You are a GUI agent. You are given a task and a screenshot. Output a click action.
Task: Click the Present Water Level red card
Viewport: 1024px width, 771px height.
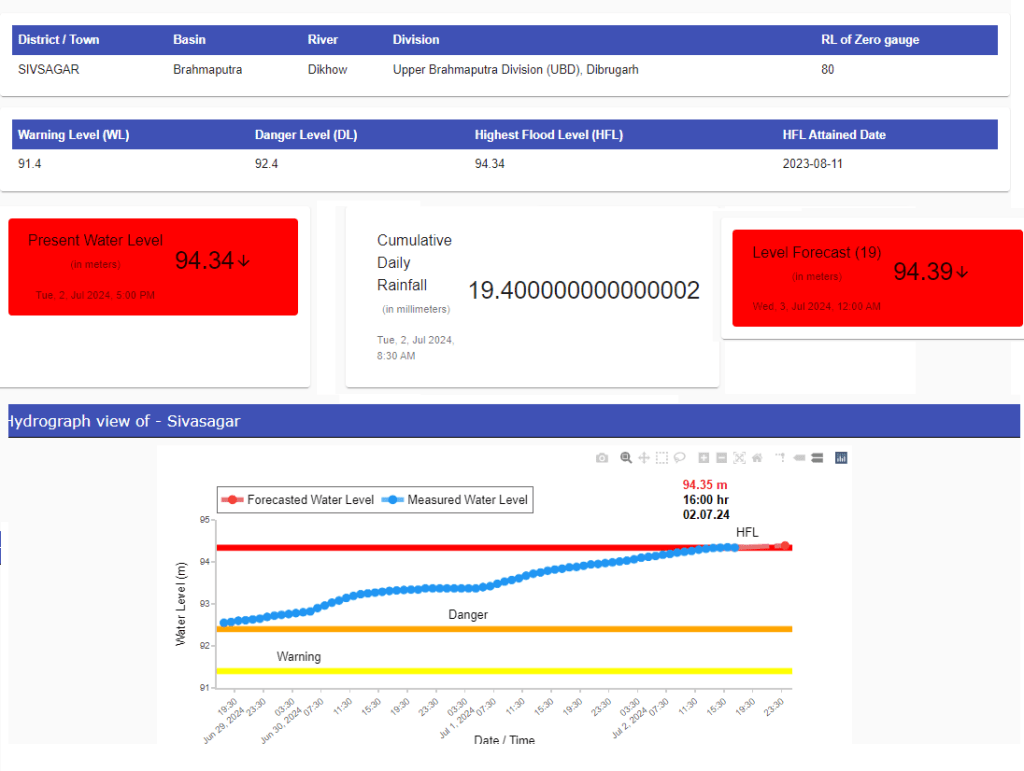[153, 267]
